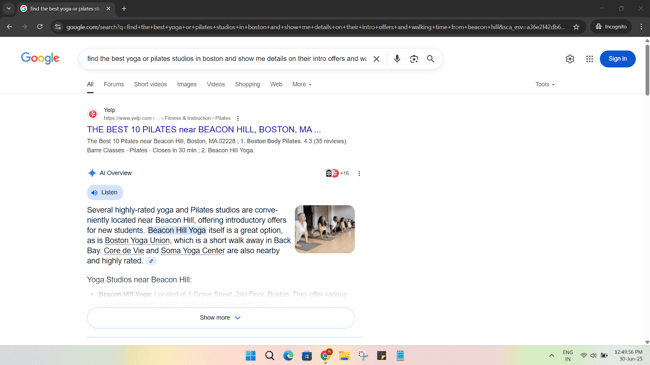Viewport: 650px width, 365px height.
Task: Open the Windows Start menu
Action: (x=251, y=355)
